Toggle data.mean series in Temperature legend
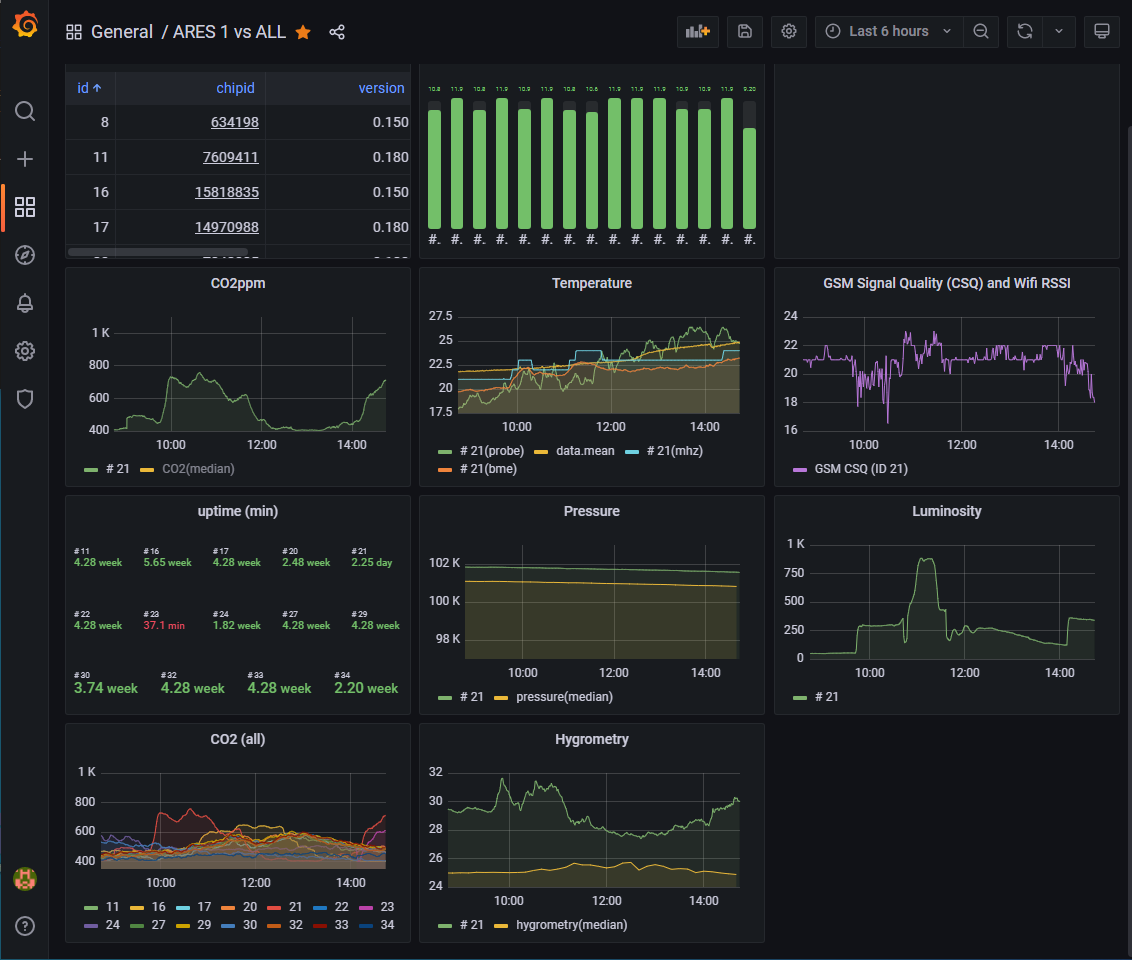 pyautogui.click(x=585, y=450)
